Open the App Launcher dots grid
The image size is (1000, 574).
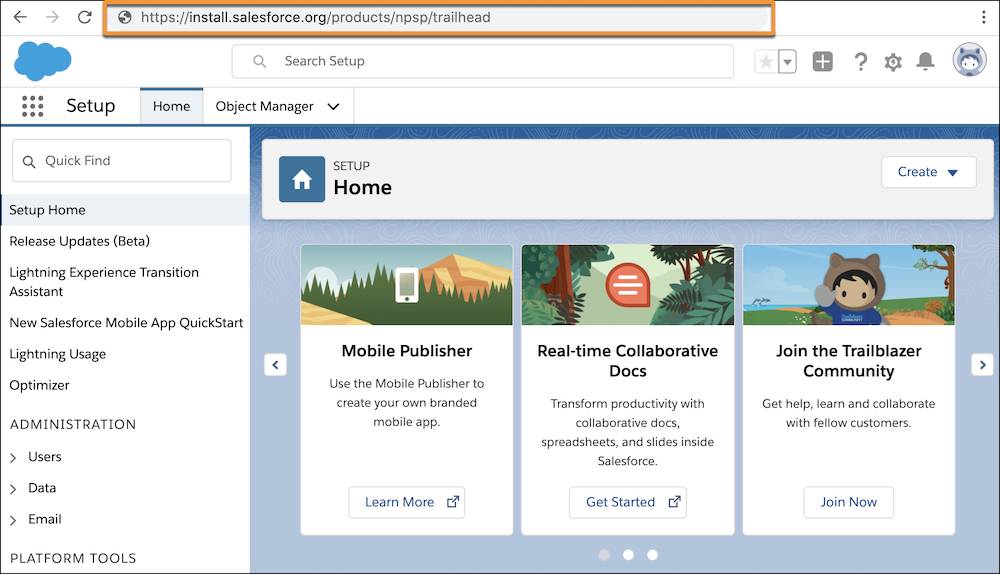coord(33,106)
